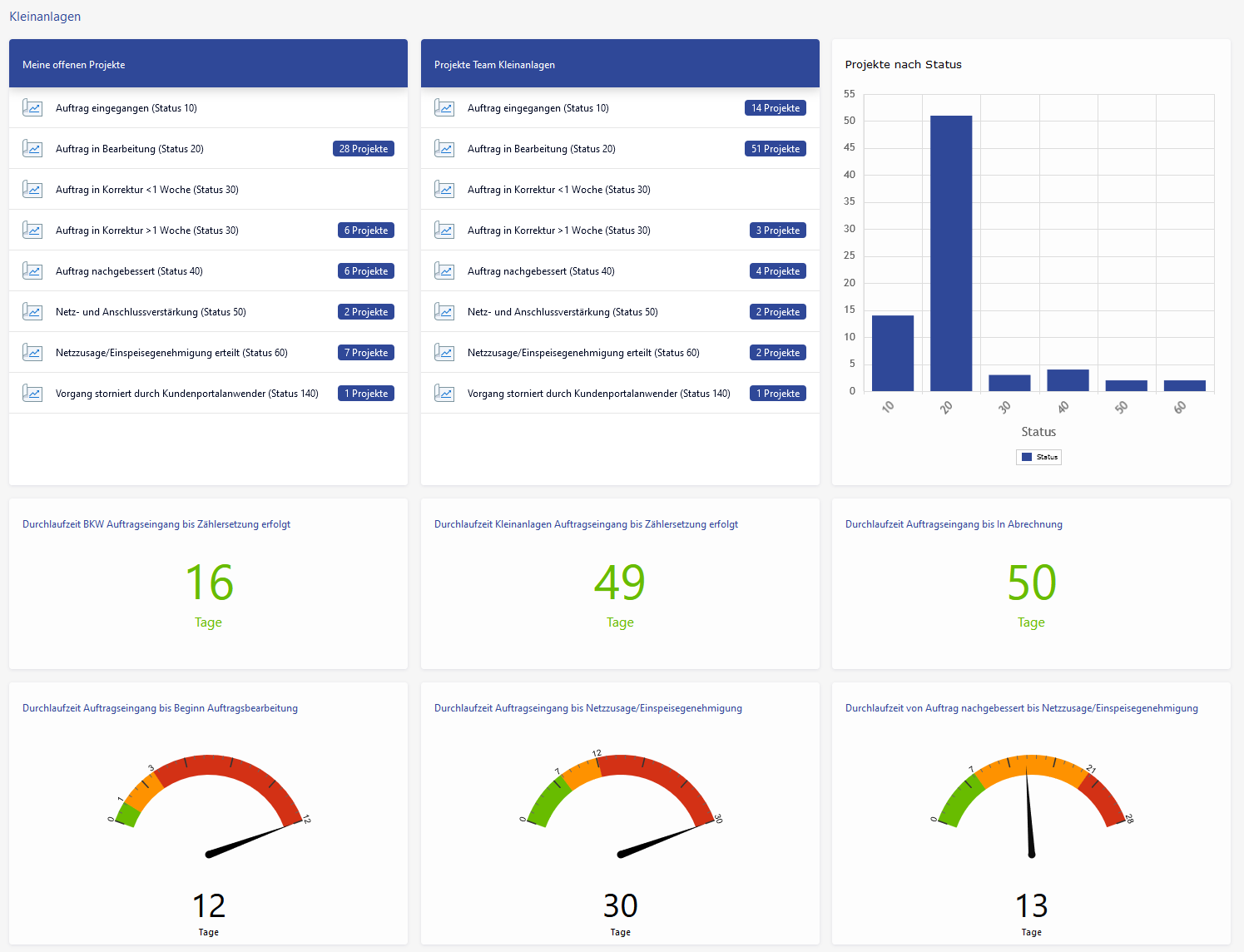This screenshot has width=1244, height=952.
Task: Open the Kleinanlagen breadcrumb link
Action: 45,17
